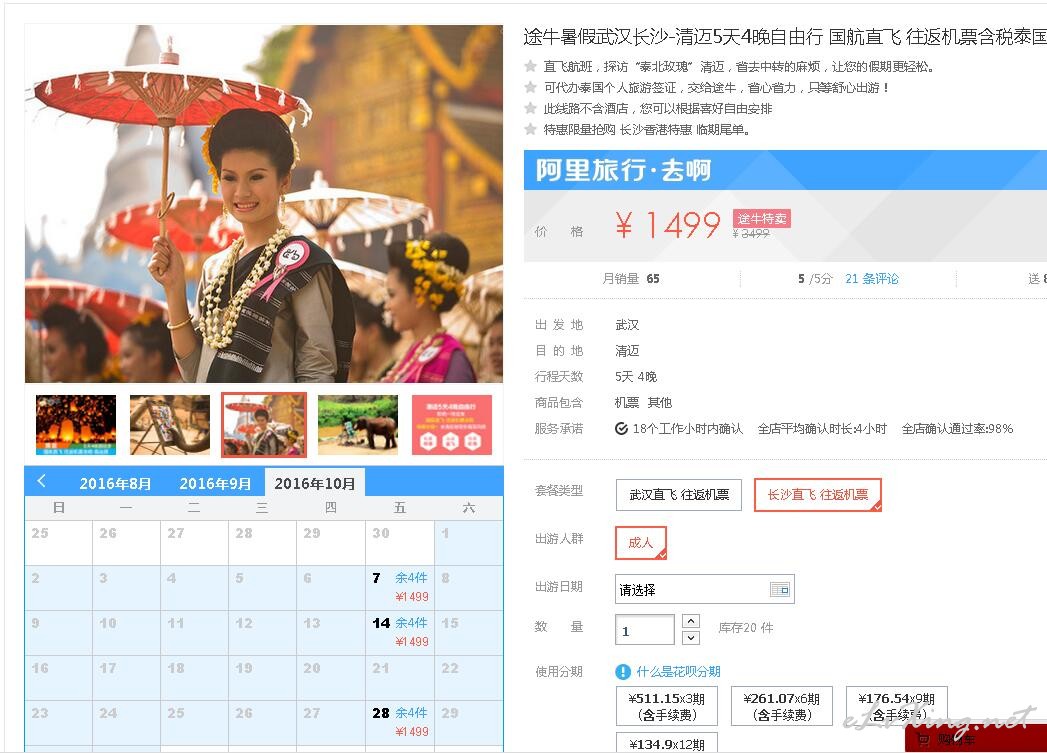This screenshot has height=753, width=1047.
Task: Increase quantity with the up arrow
Action: pos(691,621)
